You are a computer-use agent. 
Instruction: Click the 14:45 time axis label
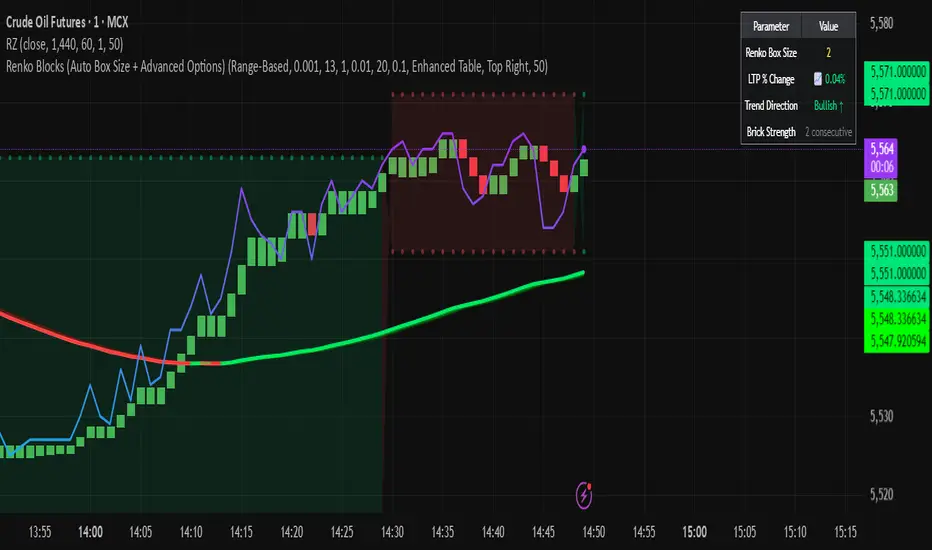(543, 532)
